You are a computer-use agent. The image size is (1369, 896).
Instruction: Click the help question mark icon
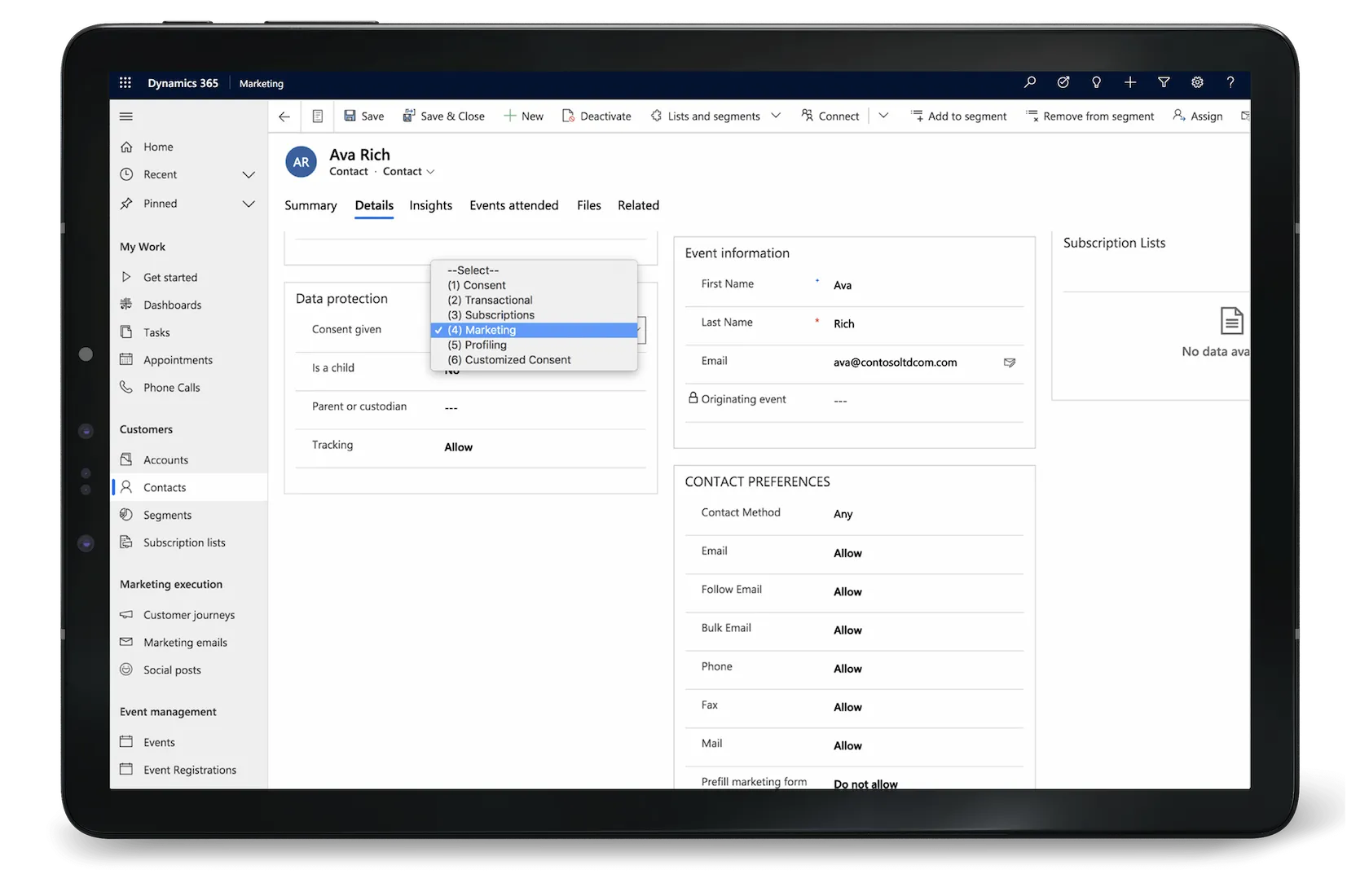(x=1230, y=82)
